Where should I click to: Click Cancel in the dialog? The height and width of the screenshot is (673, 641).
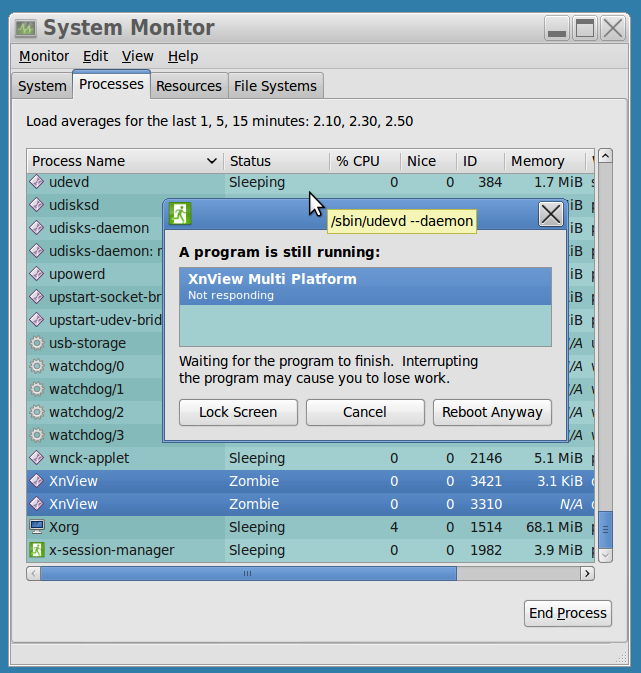pos(365,412)
